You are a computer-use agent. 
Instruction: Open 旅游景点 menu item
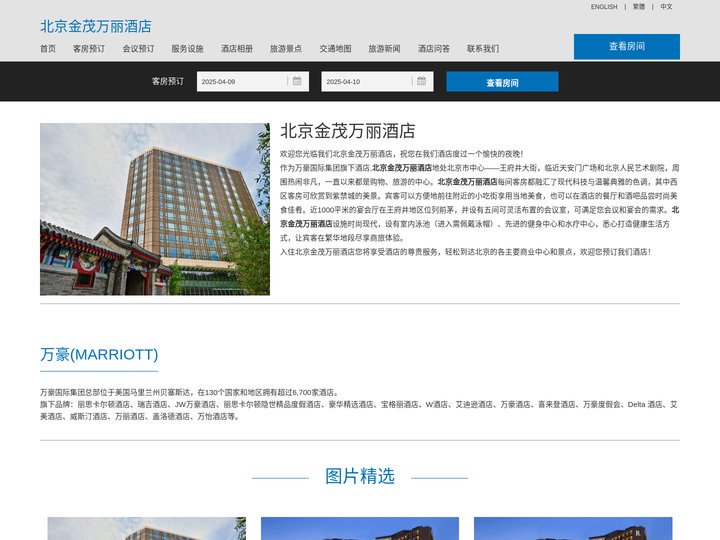tap(286, 49)
